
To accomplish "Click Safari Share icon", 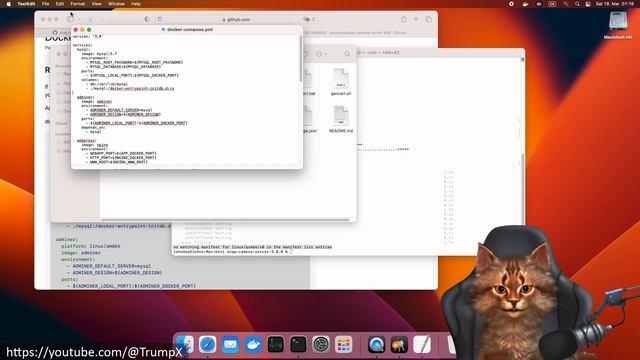I will (403, 19).
